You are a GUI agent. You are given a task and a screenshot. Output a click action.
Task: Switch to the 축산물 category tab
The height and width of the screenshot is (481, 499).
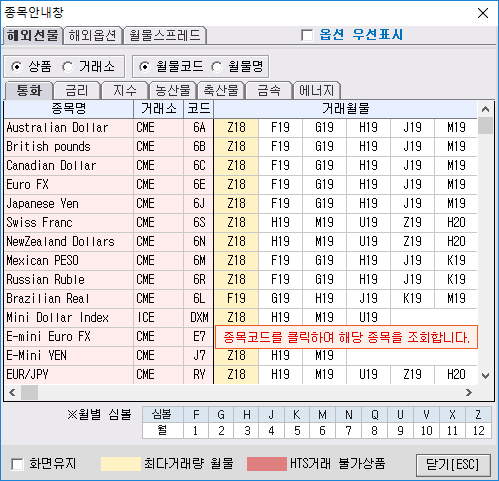[221, 90]
